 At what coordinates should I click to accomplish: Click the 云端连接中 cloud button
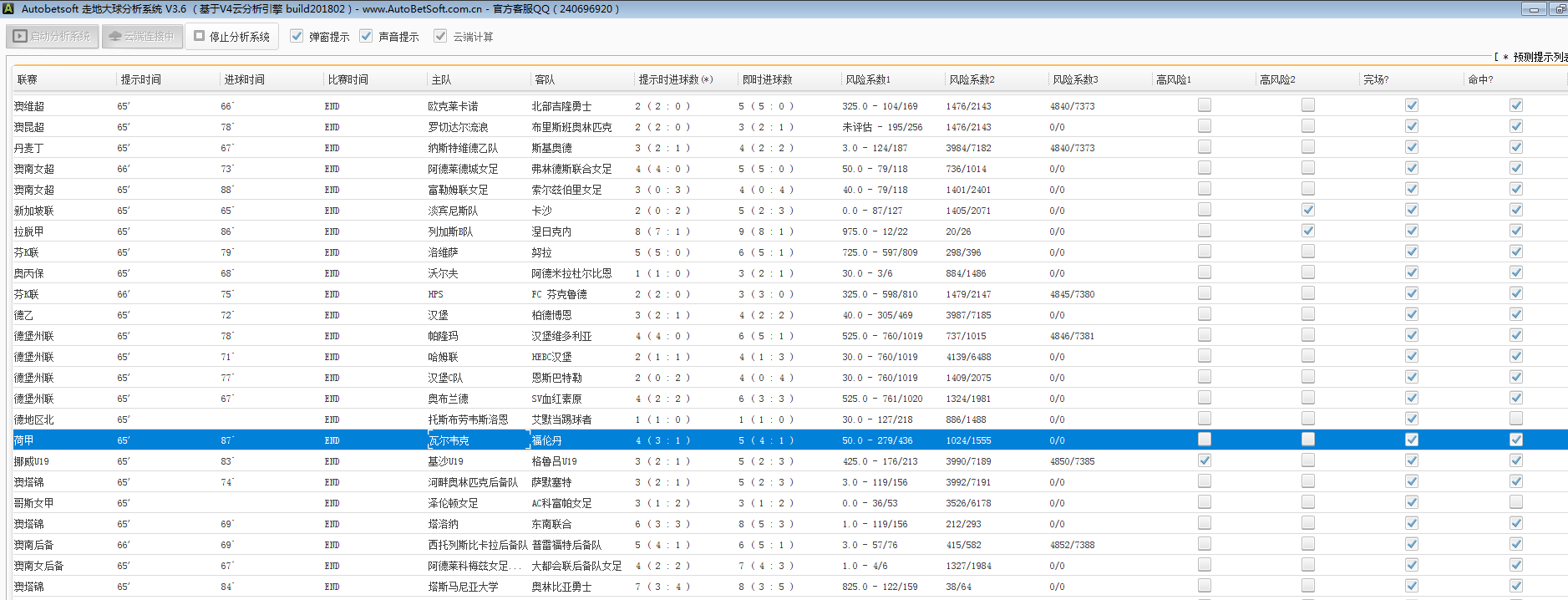click(142, 37)
